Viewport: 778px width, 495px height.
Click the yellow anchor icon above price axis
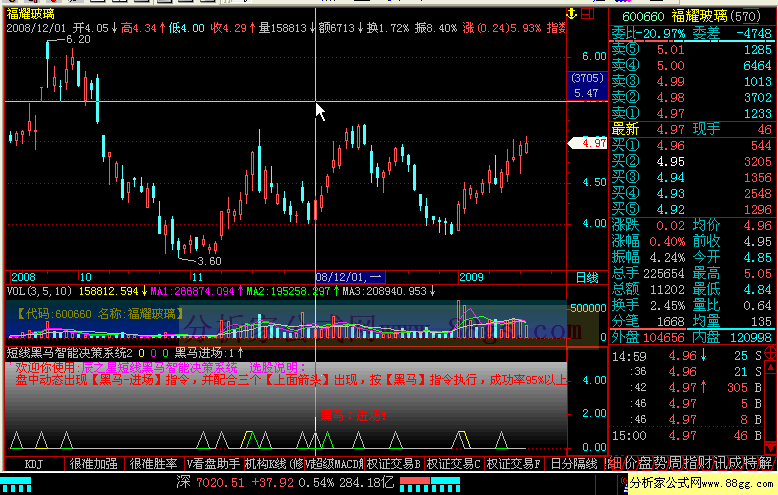coord(572,14)
